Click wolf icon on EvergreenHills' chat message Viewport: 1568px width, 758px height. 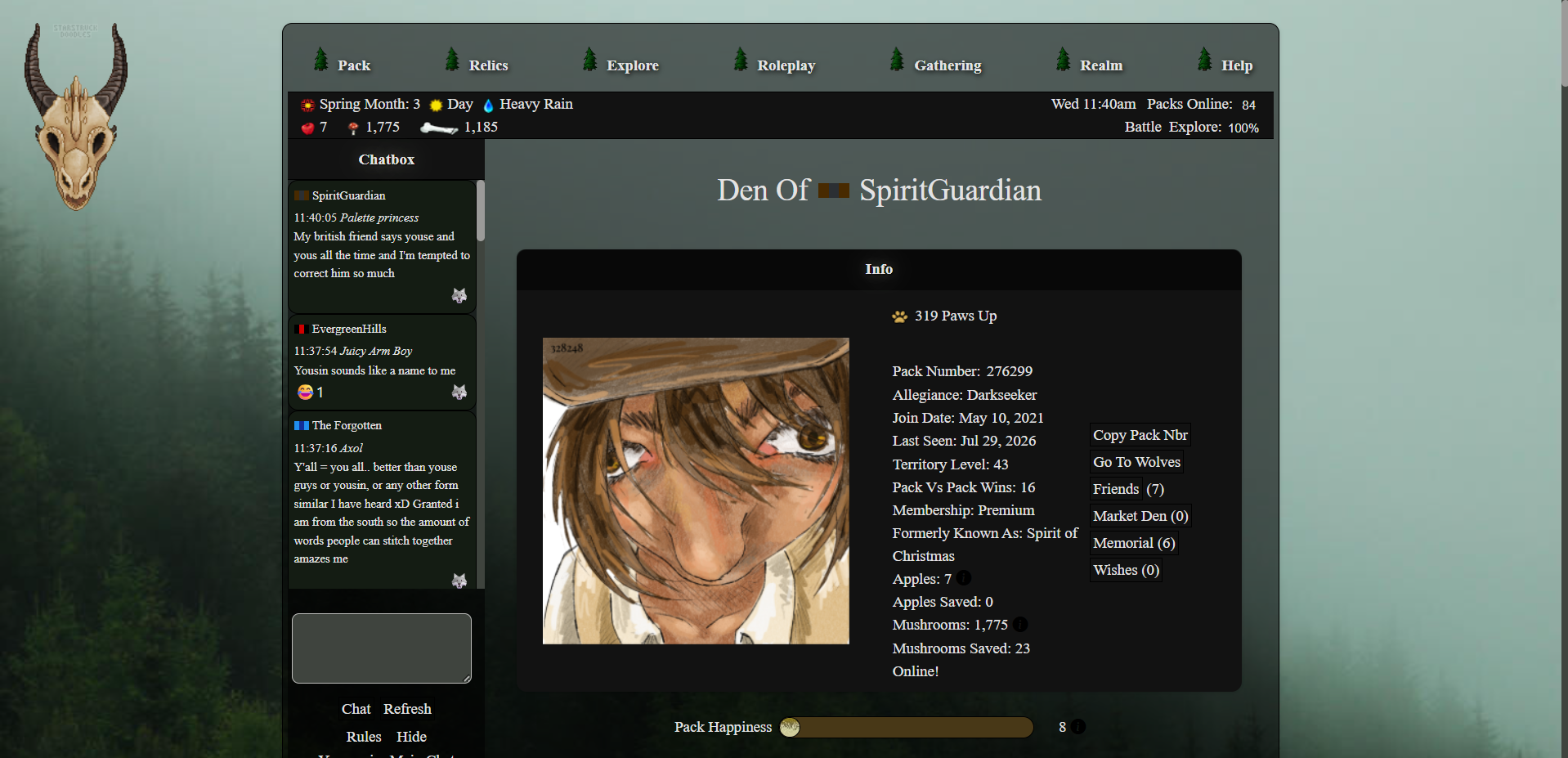pos(459,392)
